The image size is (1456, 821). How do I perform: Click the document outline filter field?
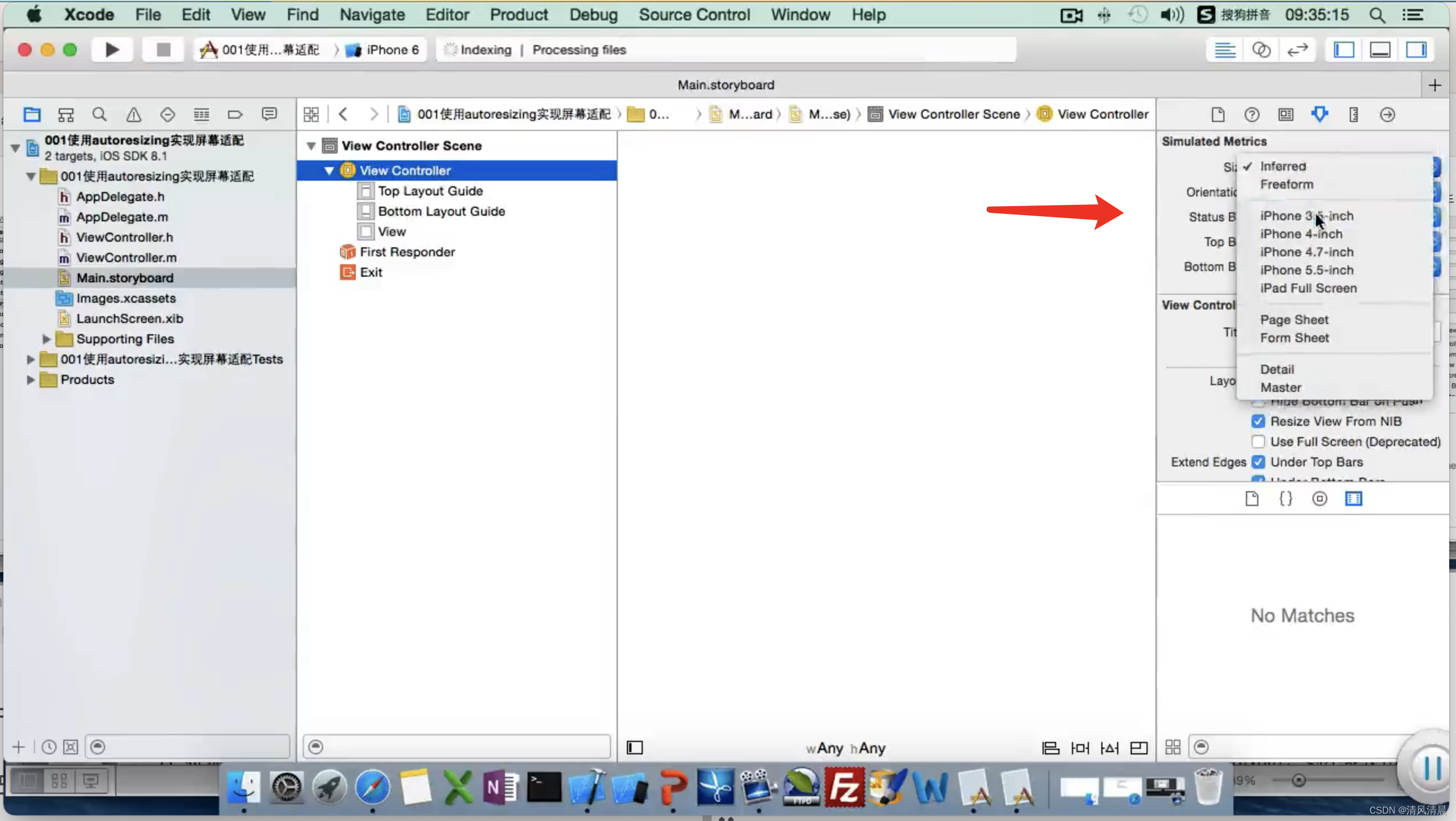tap(457, 747)
